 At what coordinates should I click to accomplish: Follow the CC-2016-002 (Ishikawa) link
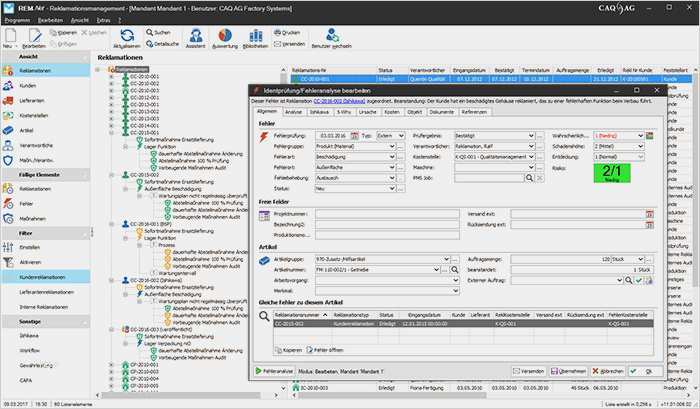click(x=339, y=101)
